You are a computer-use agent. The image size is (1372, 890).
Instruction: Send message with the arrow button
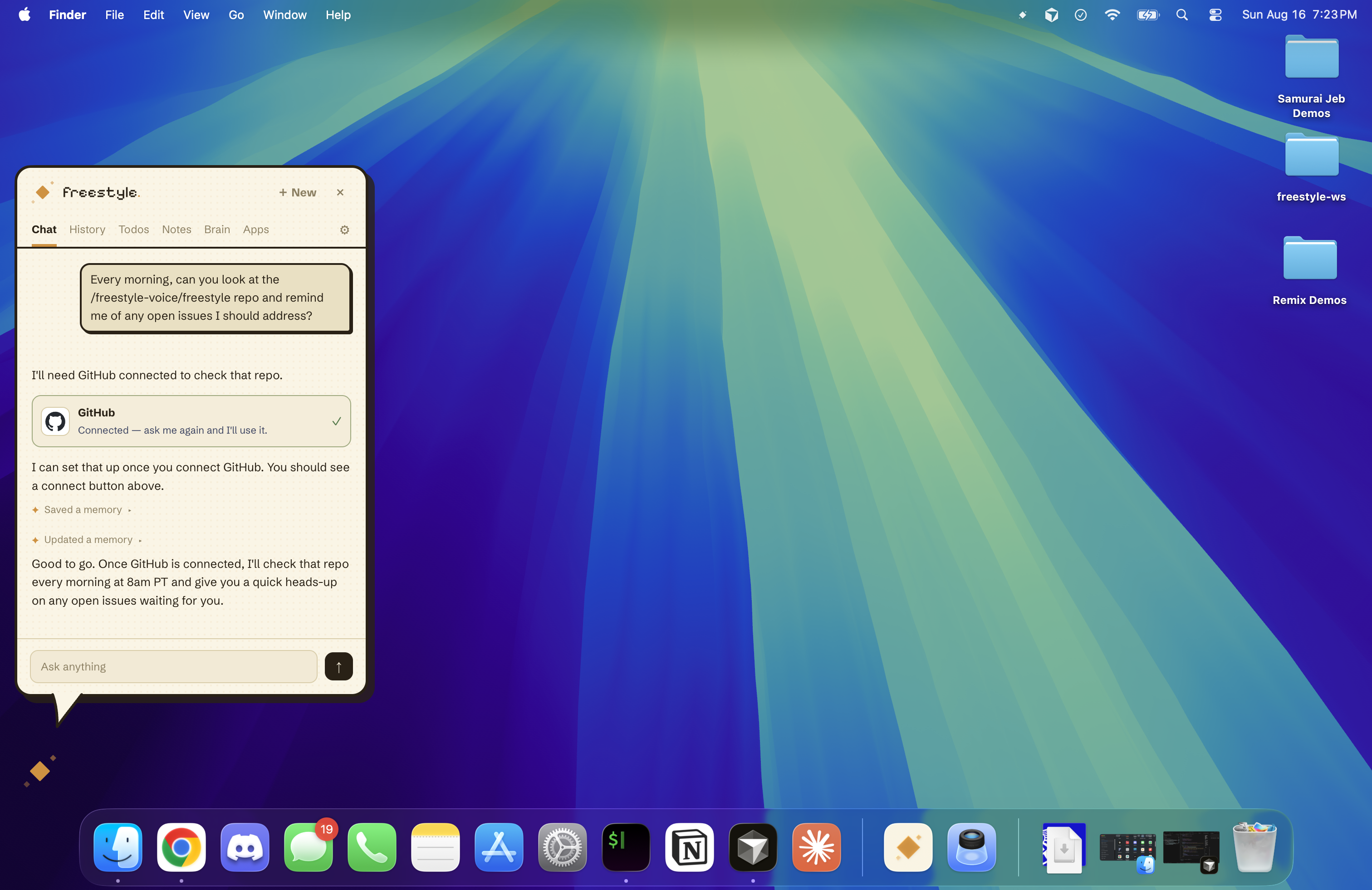pyautogui.click(x=338, y=666)
